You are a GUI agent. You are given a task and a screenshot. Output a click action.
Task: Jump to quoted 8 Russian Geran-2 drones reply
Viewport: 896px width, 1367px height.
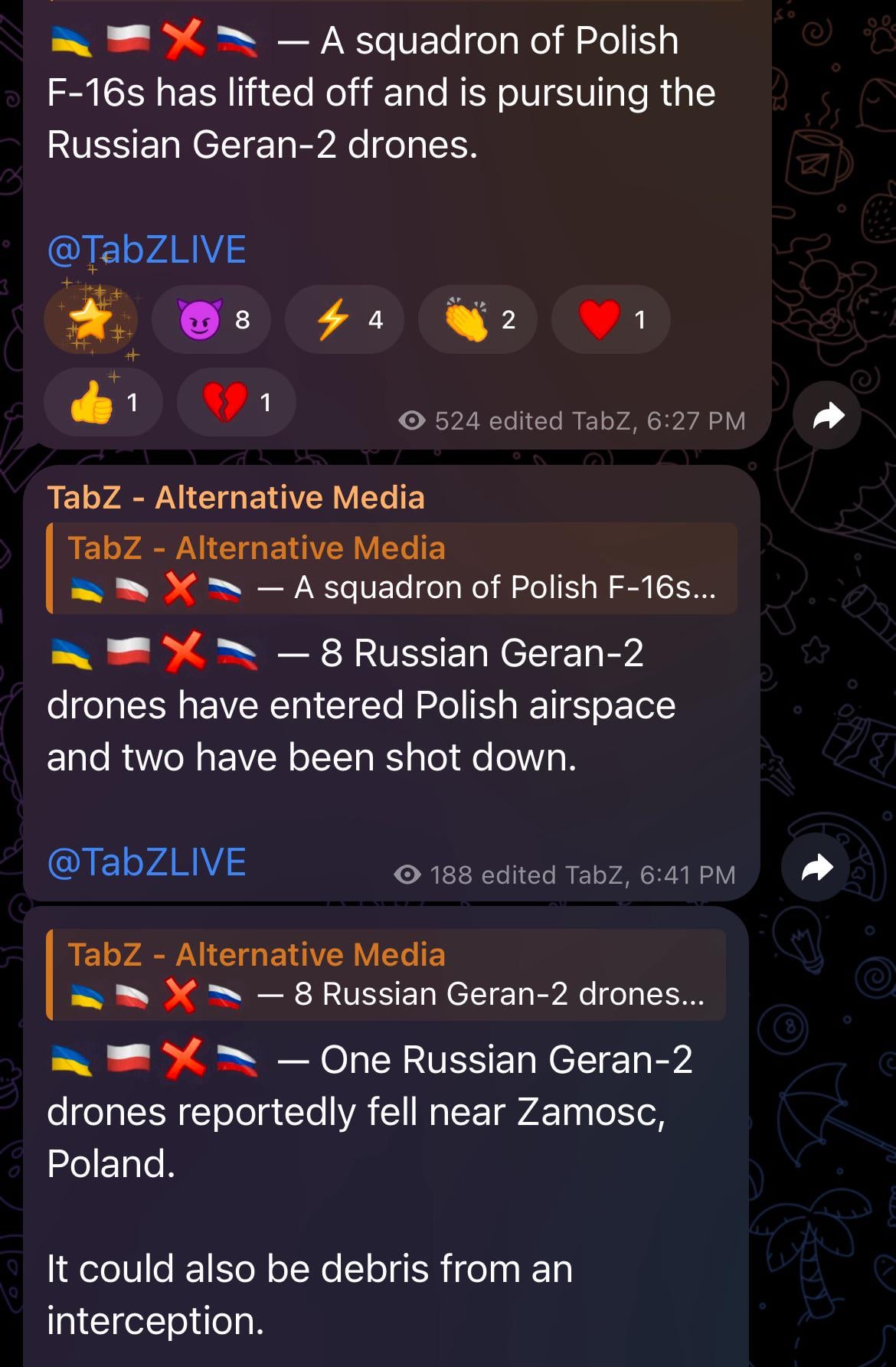point(386,975)
